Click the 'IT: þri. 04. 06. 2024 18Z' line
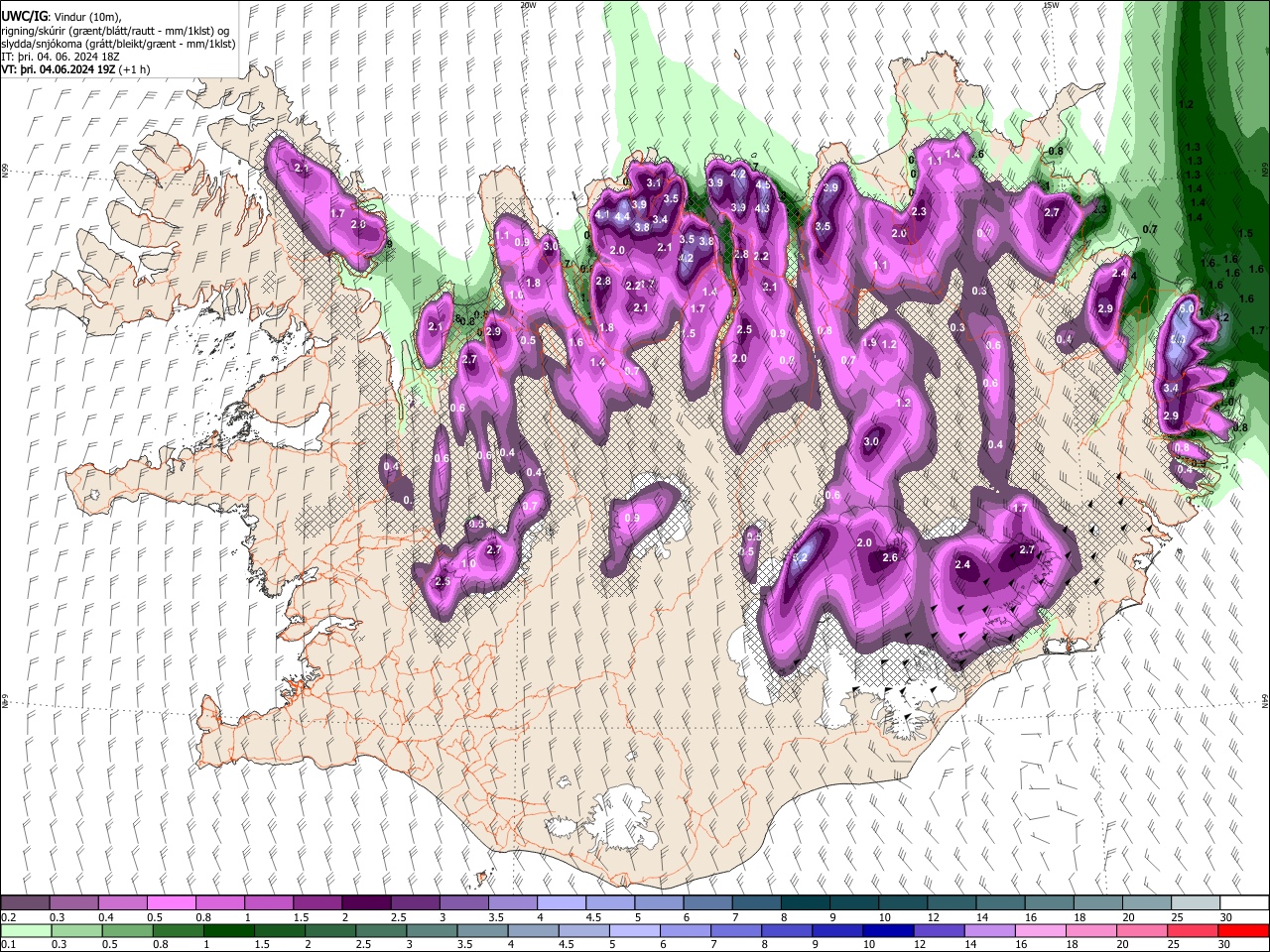 61,57
